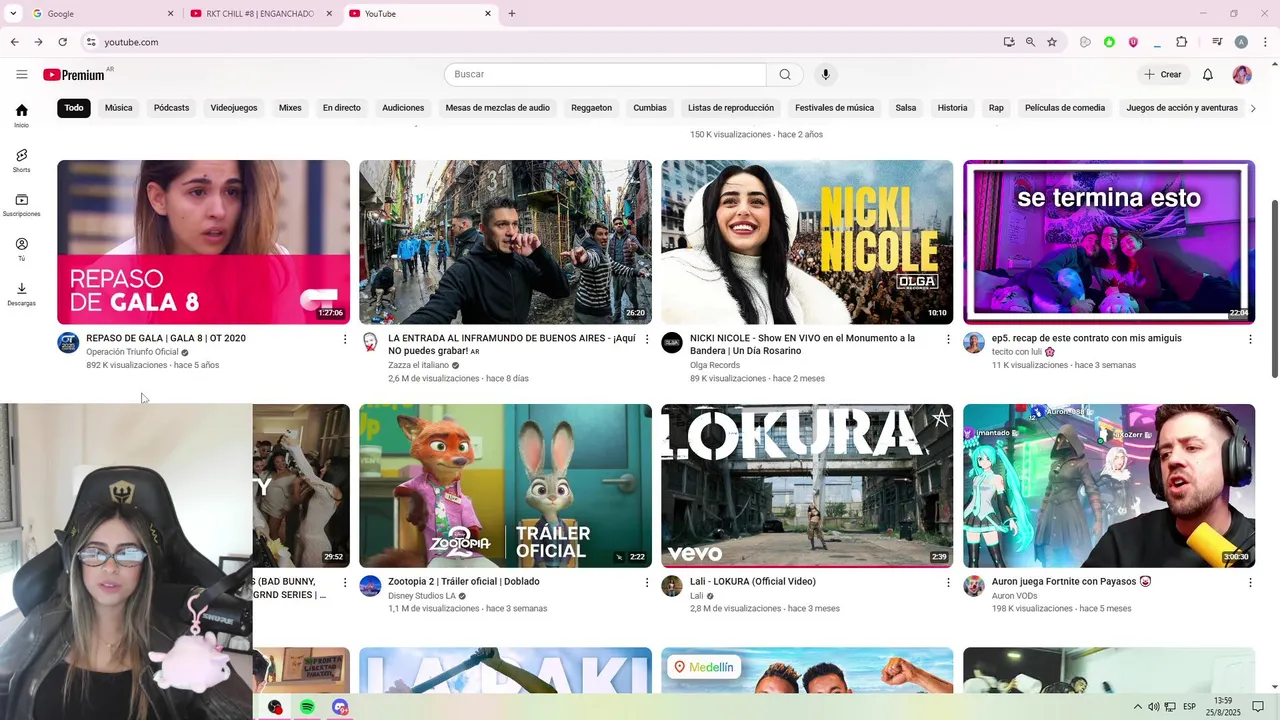This screenshot has width=1280, height=720.
Task: Show hidden system tray icons
Action: click(x=1137, y=707)
